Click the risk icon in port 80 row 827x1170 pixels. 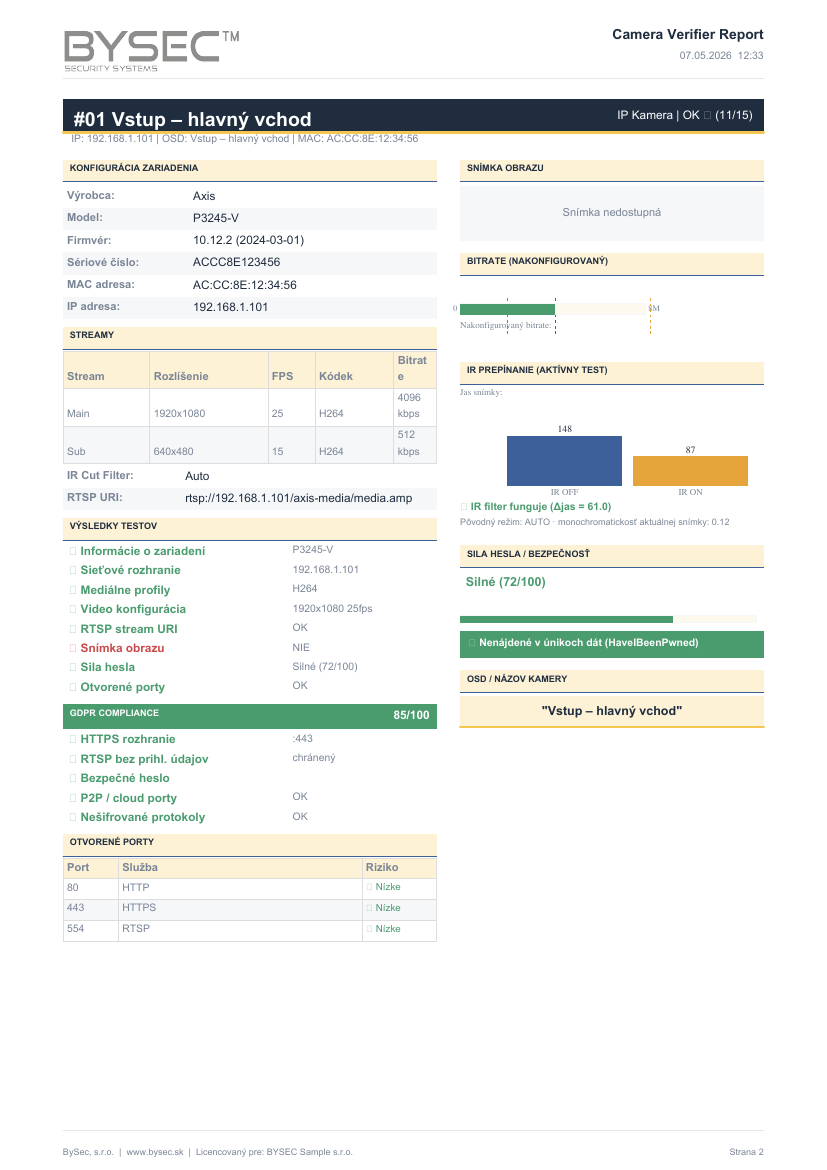coord(369,887)
